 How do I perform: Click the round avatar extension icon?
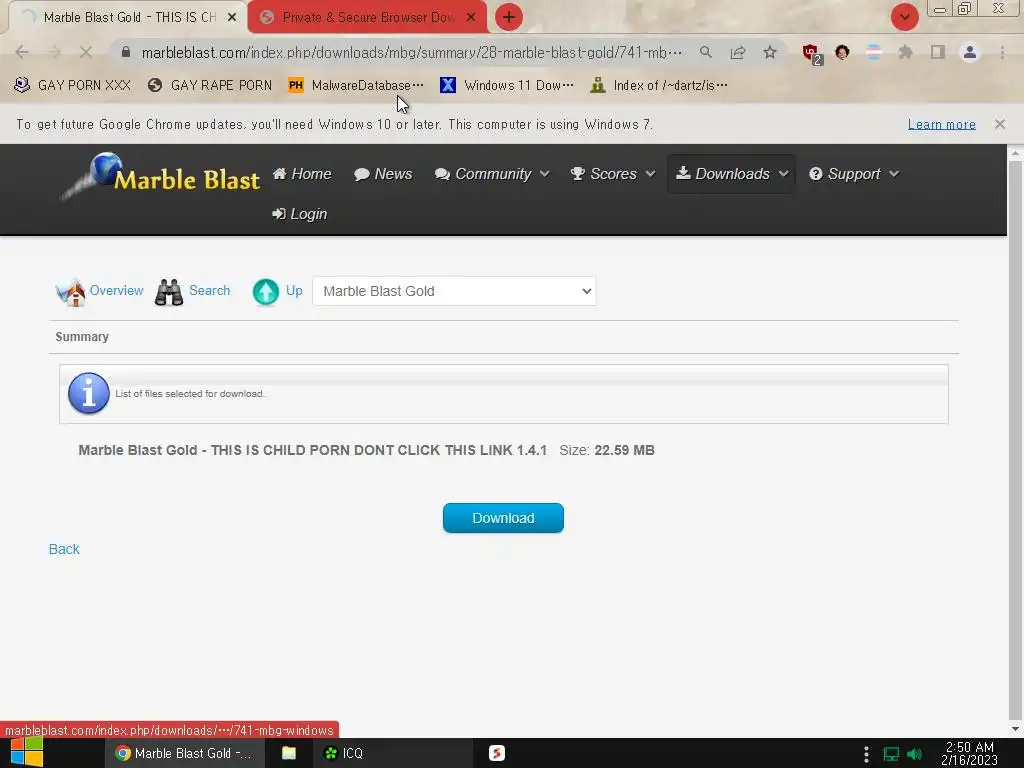tap(842, 52)
